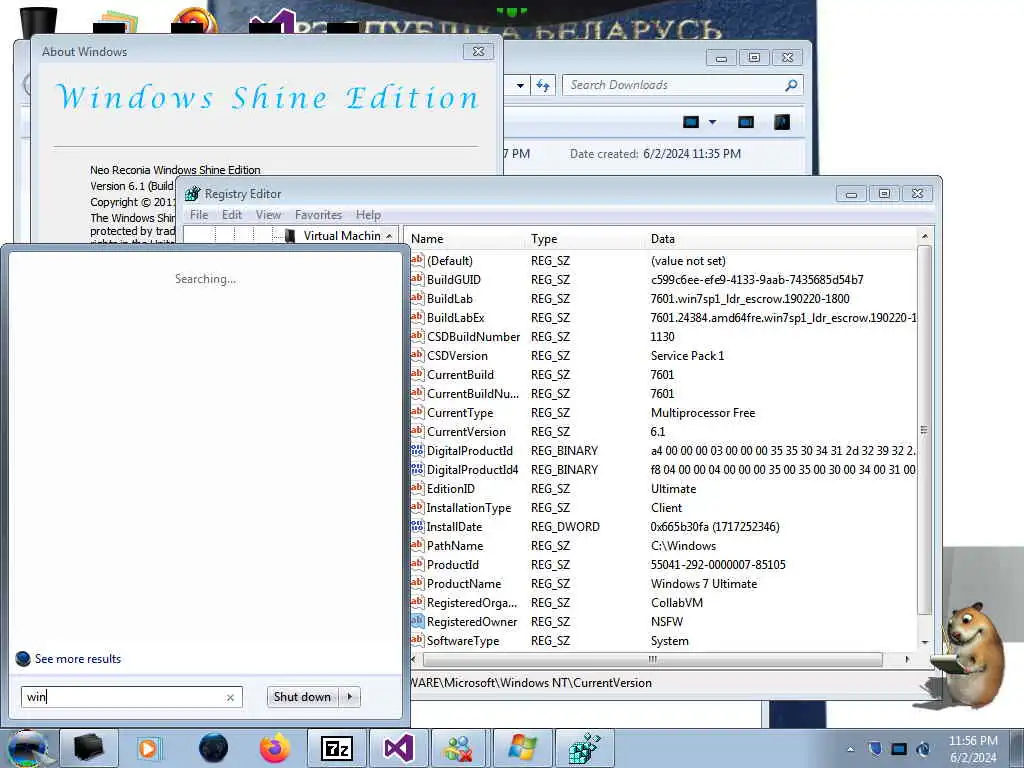This screenshot has height=768, width=1024.
Task: Open the view options dropdown arrow in Explorer
Action: click(x=712, y=122)
